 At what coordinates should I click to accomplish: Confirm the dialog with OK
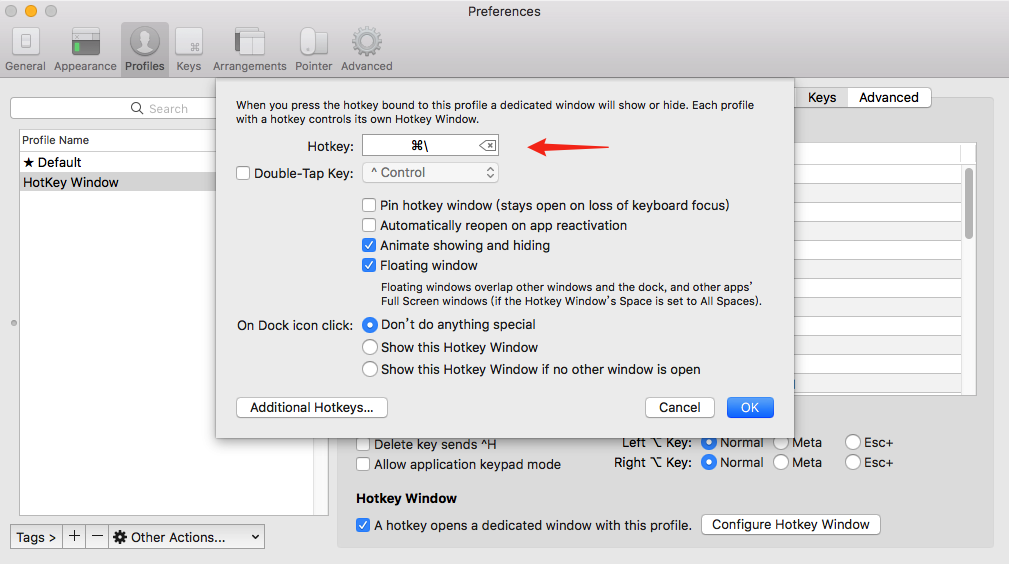tap(750, 407)
